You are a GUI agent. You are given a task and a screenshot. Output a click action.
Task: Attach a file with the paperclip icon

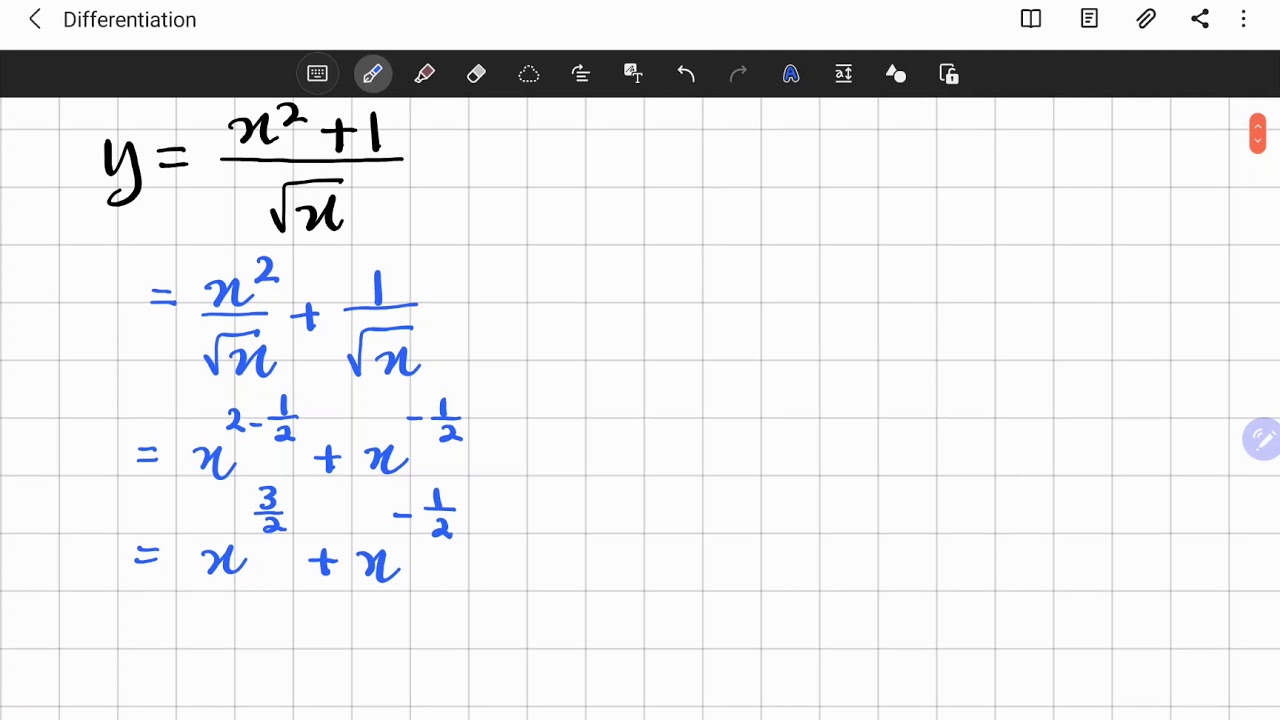point(1146,19)
